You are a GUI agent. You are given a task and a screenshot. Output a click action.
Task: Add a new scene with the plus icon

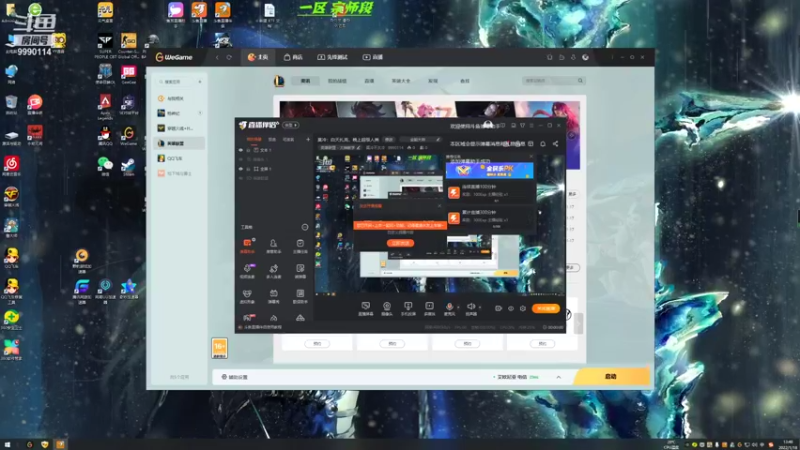[308, 139]
